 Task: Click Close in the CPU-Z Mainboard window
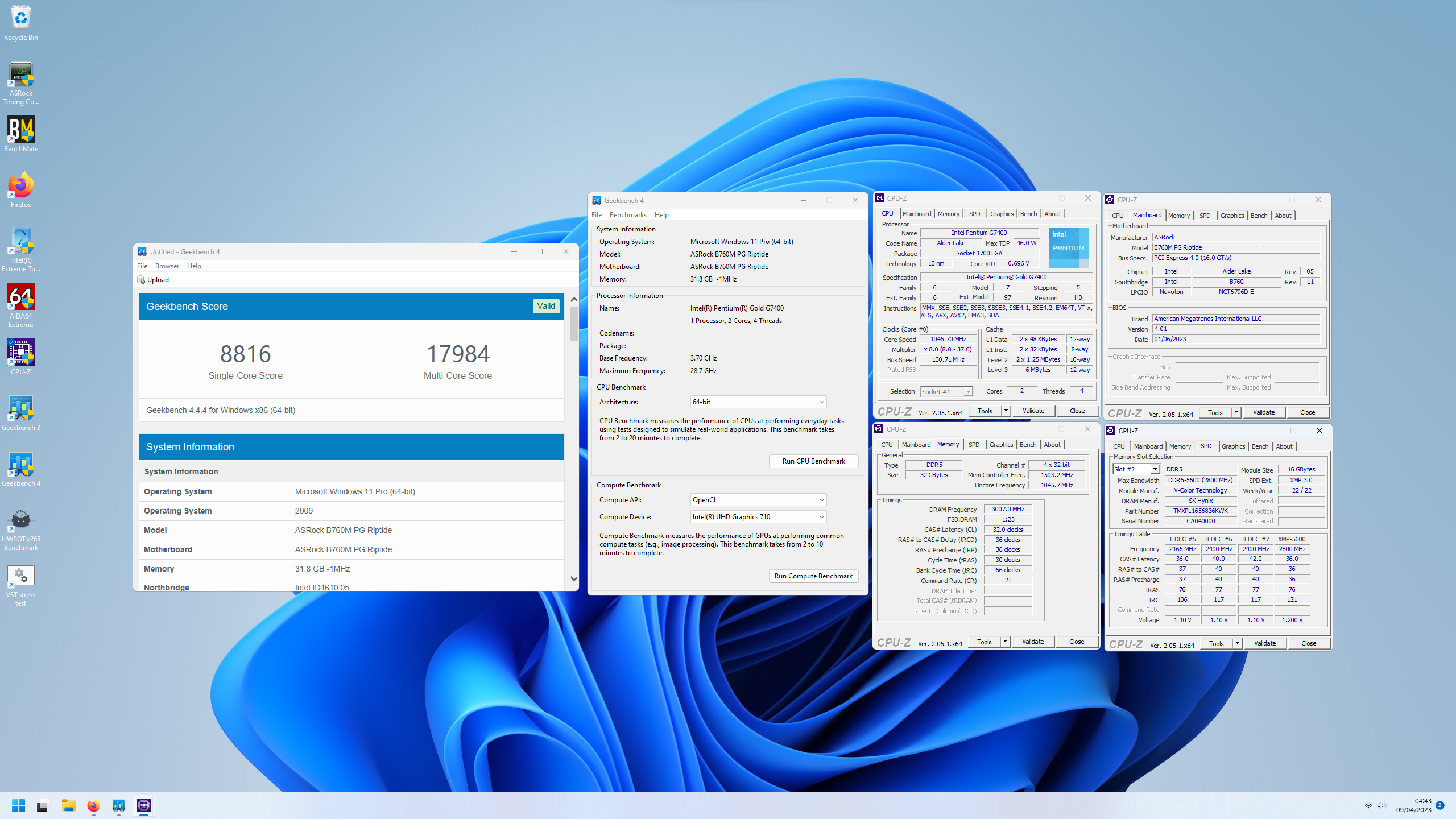pyautogui.click(x=1308, y=412)
